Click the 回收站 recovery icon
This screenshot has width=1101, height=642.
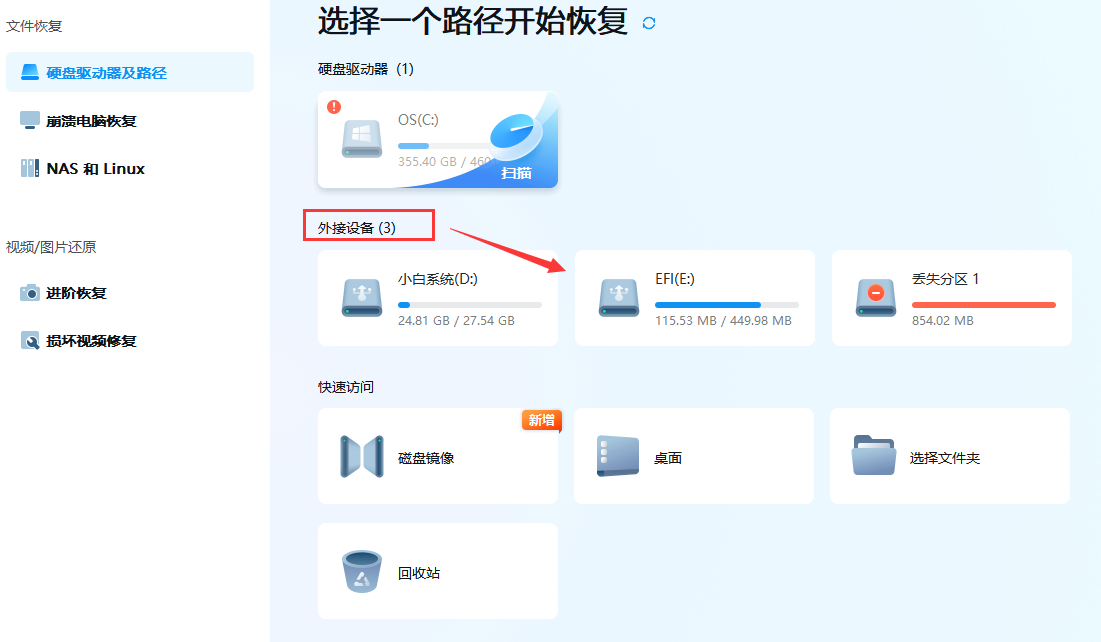pos(437,571)
